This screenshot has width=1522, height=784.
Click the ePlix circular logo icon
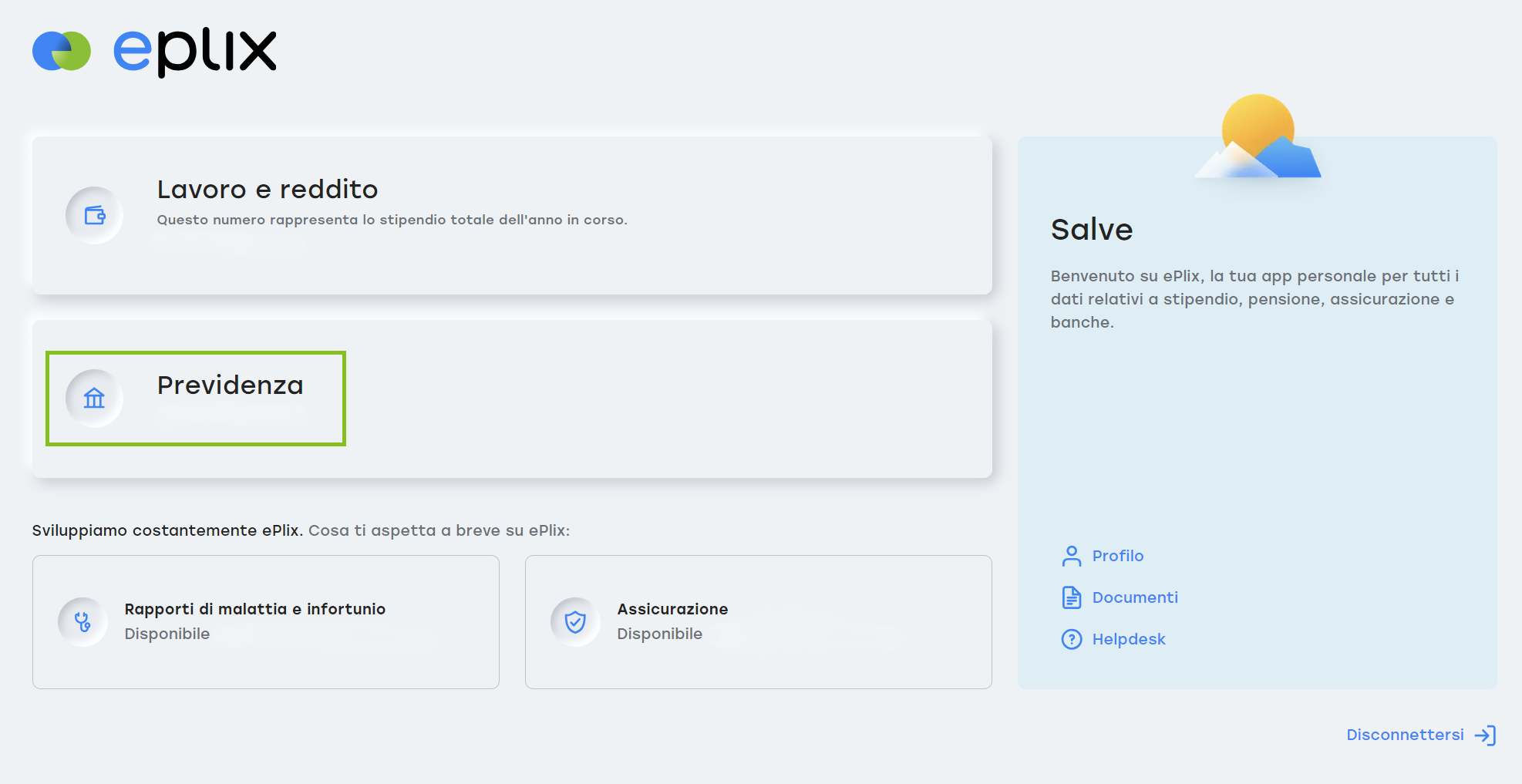pyautogui.click(x=62, y=51)
